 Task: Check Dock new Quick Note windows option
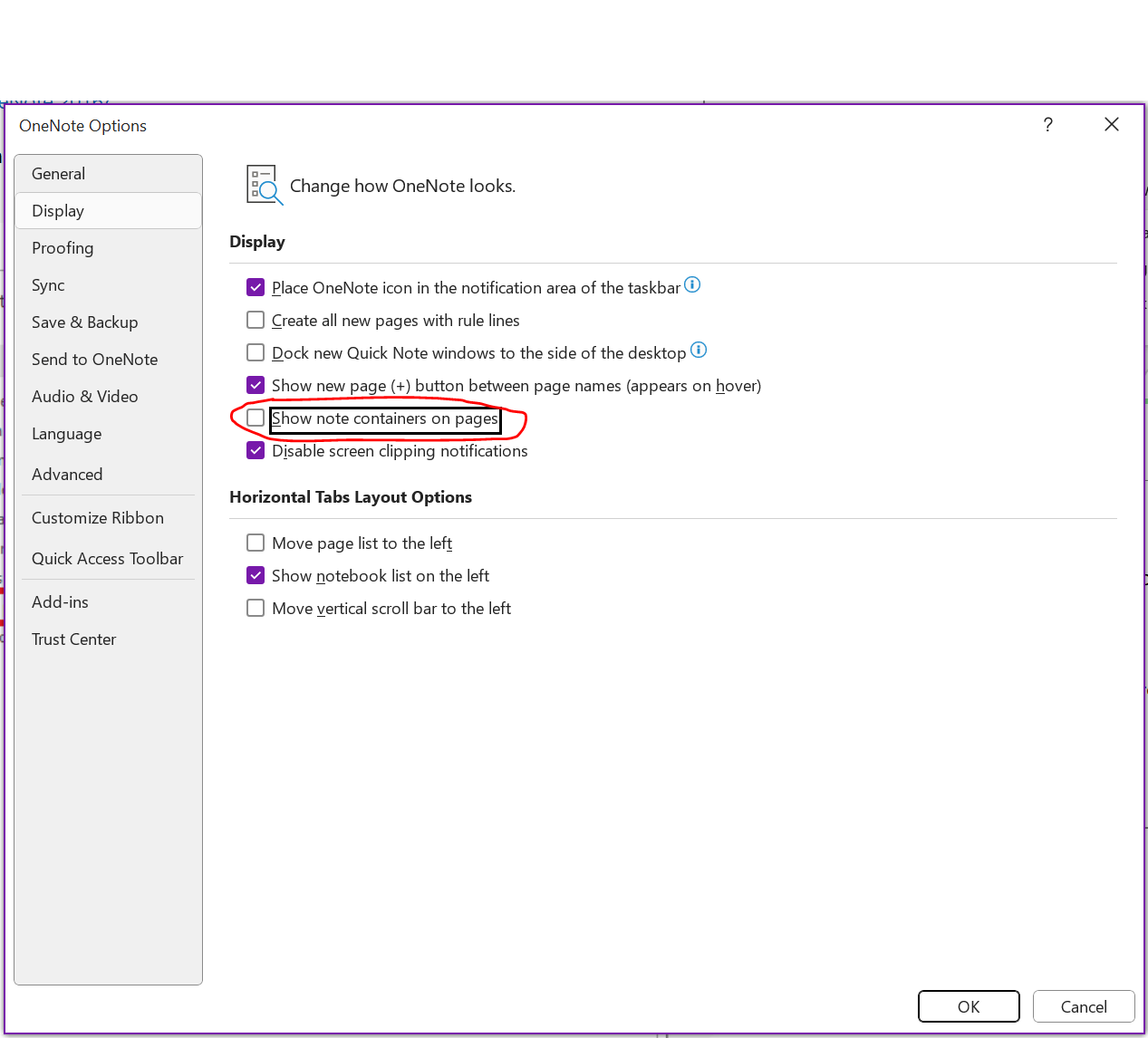pyautogui.click(x=256, y=352)
